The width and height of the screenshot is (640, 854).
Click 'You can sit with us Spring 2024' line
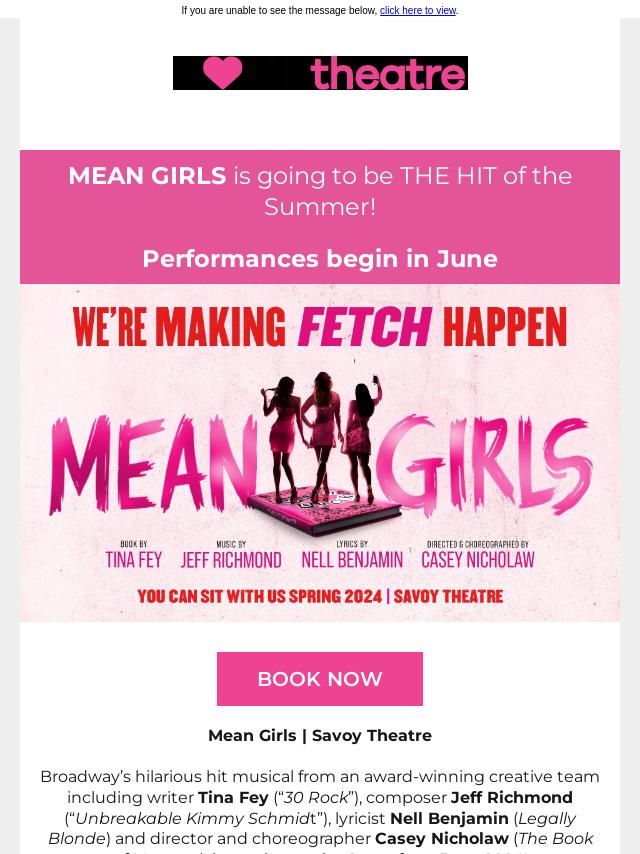(320, 596)
